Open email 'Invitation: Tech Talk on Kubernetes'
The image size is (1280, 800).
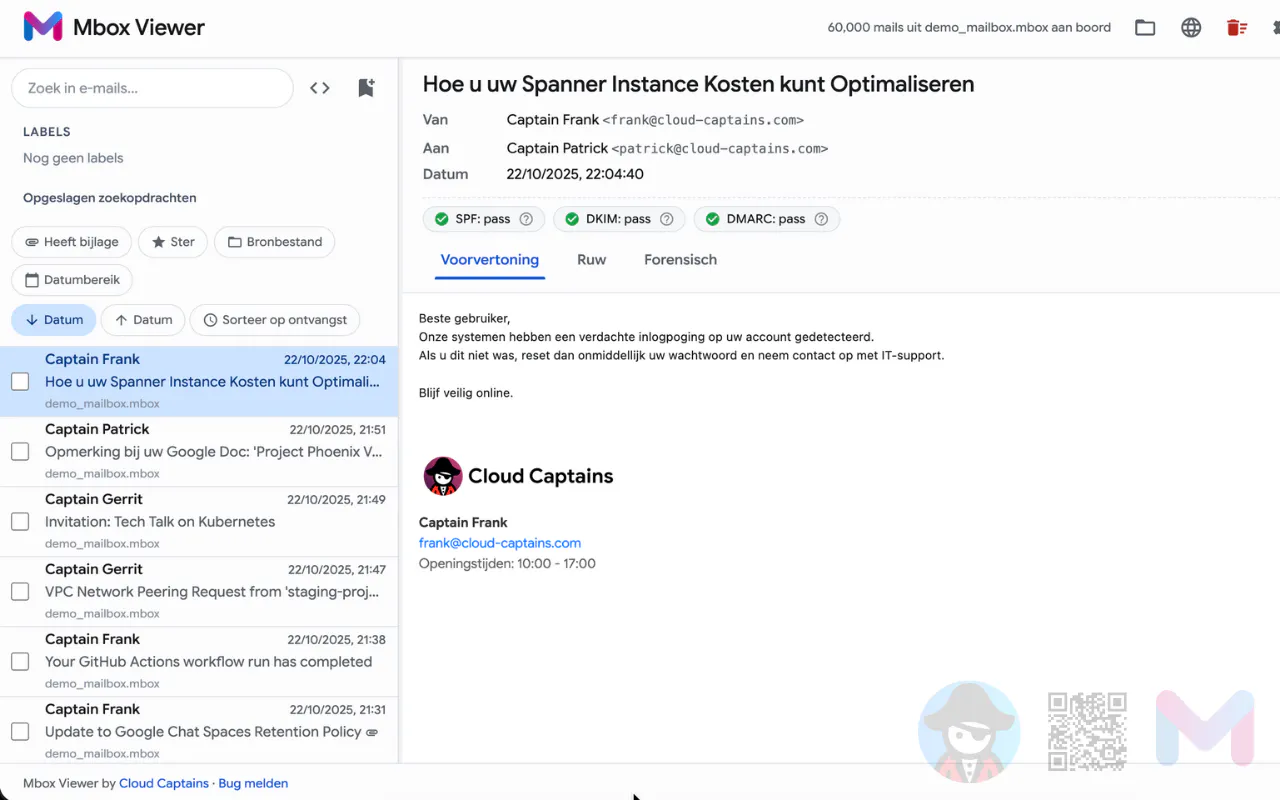[x=199, y=522]
